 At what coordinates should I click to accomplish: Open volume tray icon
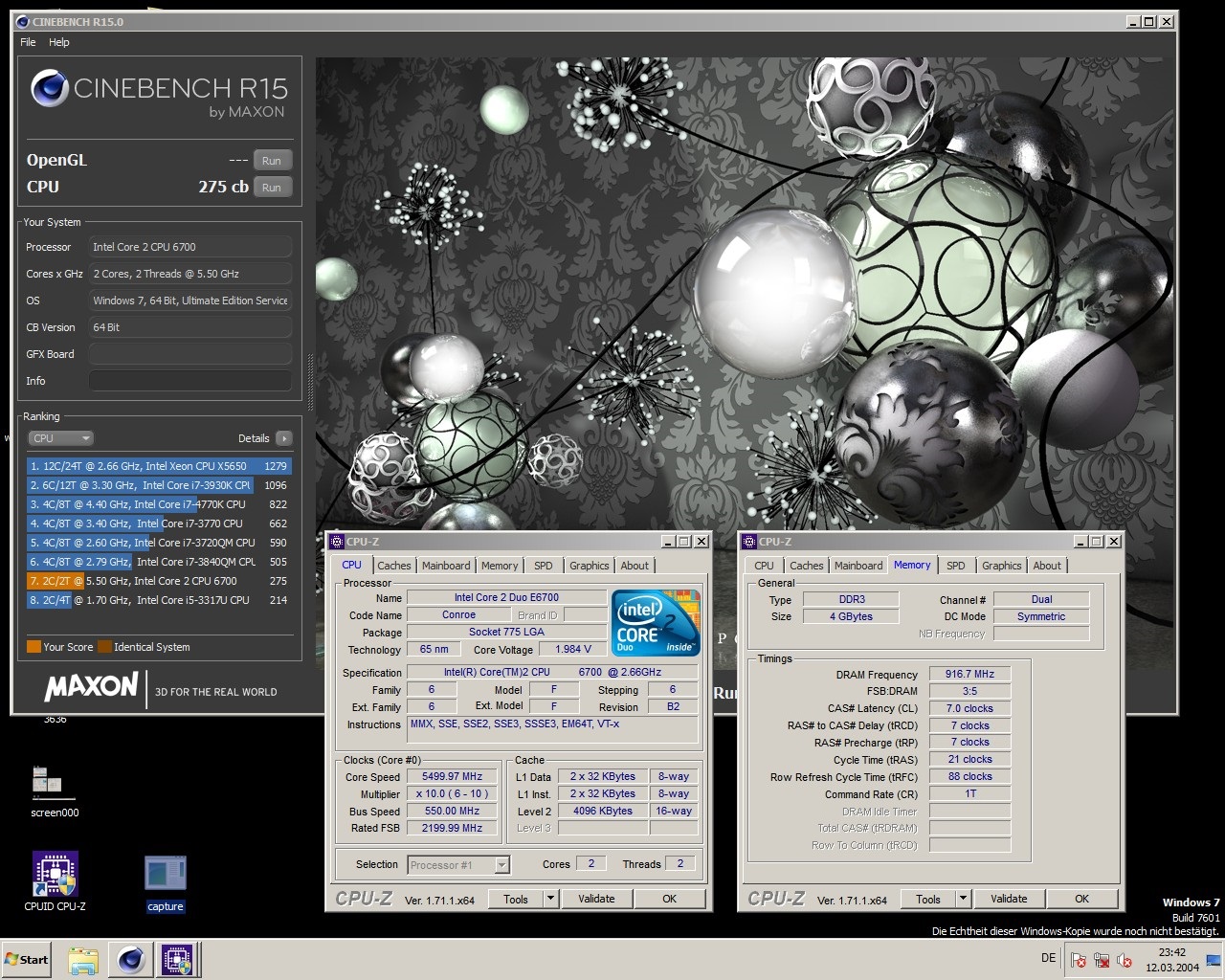(1125, 960)
